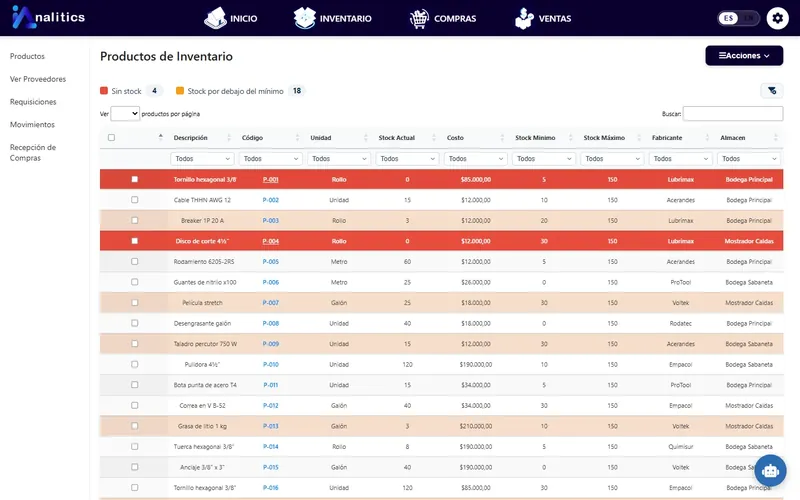800x500 pixels.
Task: Open the Código filter dropdown
Action: point(270,159)
